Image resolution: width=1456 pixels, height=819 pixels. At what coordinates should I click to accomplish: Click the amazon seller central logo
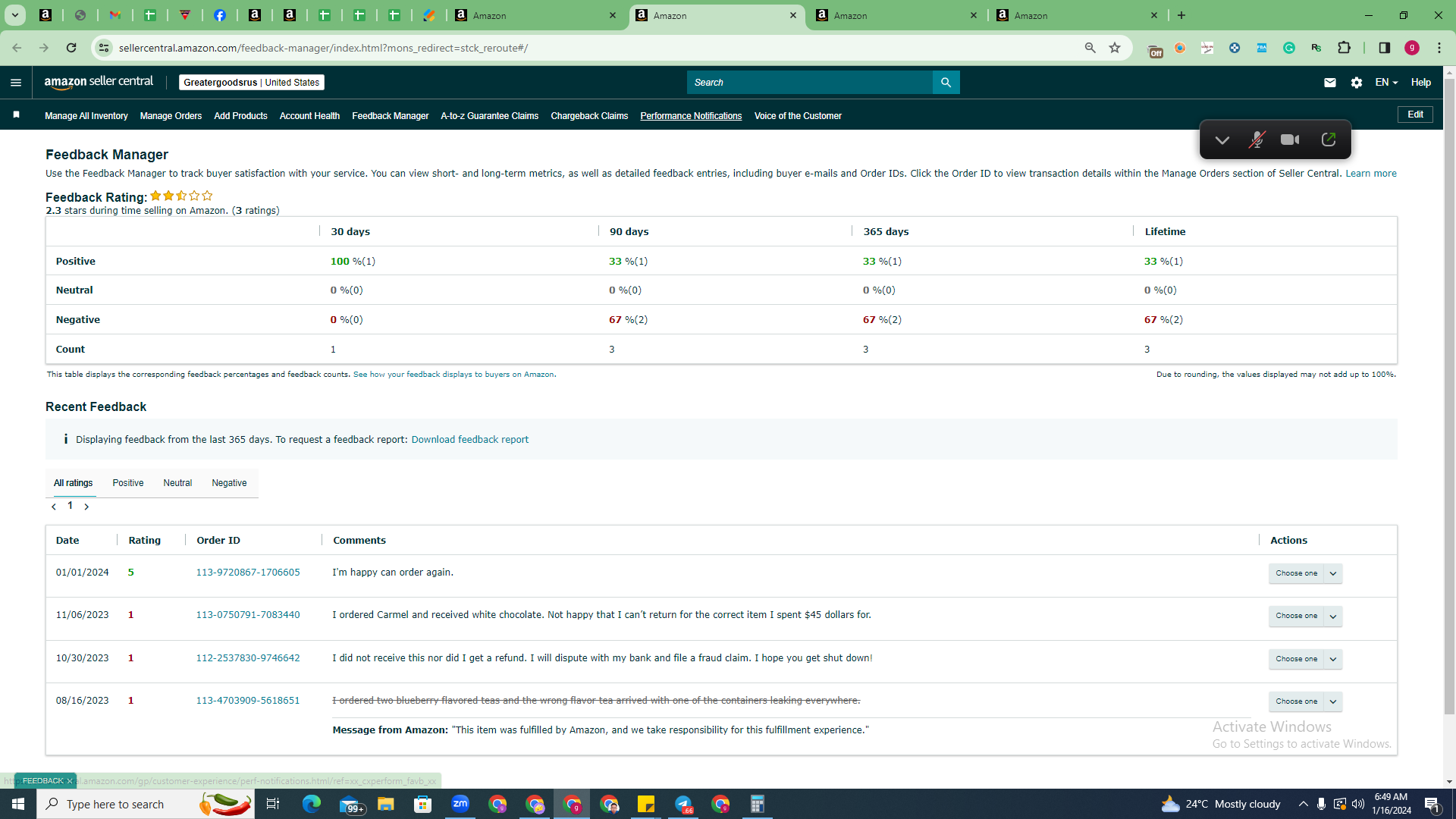pyautogui.click(x=99, y=82)
